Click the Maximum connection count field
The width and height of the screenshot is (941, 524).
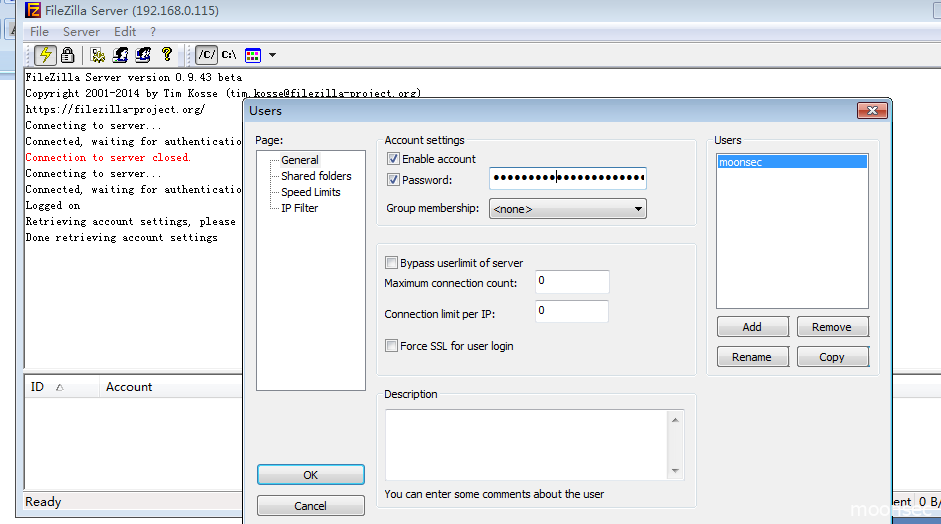click(x=572, y=282)
